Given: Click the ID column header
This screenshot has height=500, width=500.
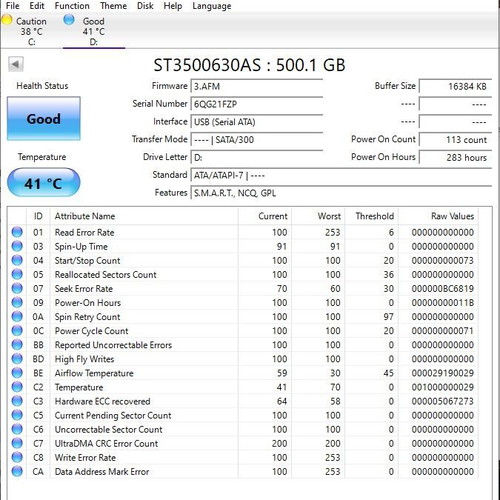Looking at the screenshot, I should point(38,216).
